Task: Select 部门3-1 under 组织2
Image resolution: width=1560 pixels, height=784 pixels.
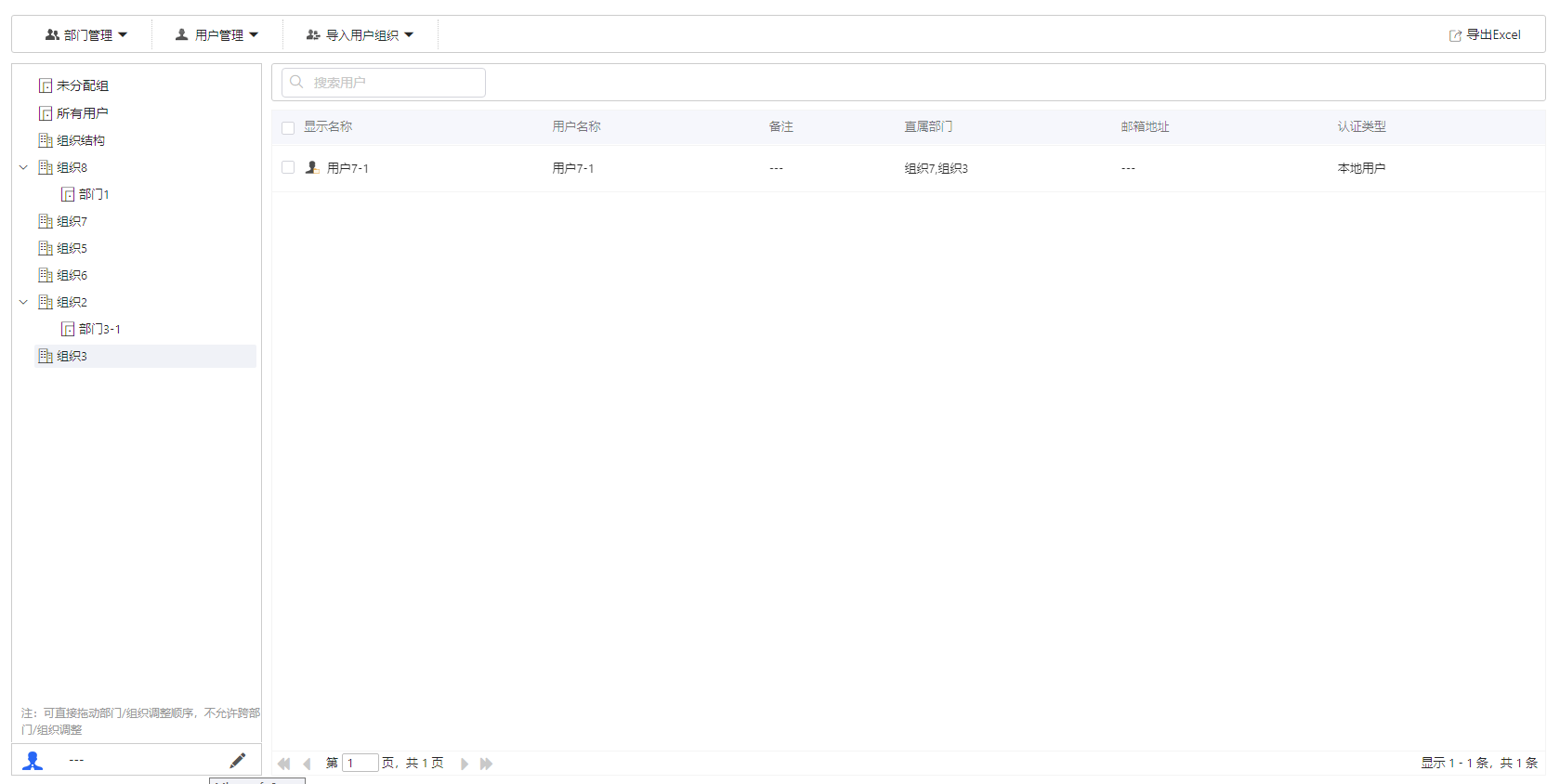Action: tap(99, 329)
